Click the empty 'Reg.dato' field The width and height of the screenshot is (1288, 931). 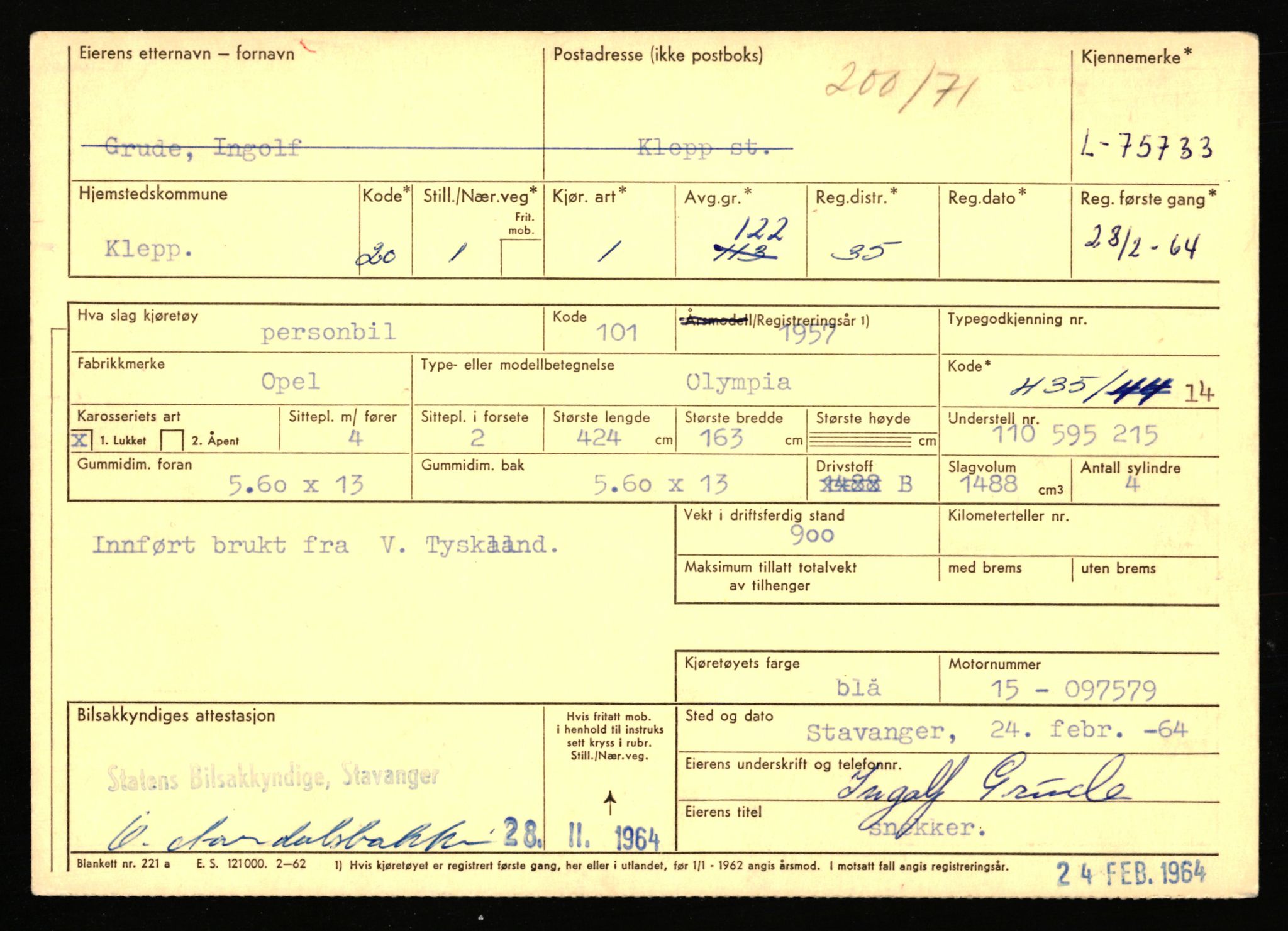point(1004,231)
